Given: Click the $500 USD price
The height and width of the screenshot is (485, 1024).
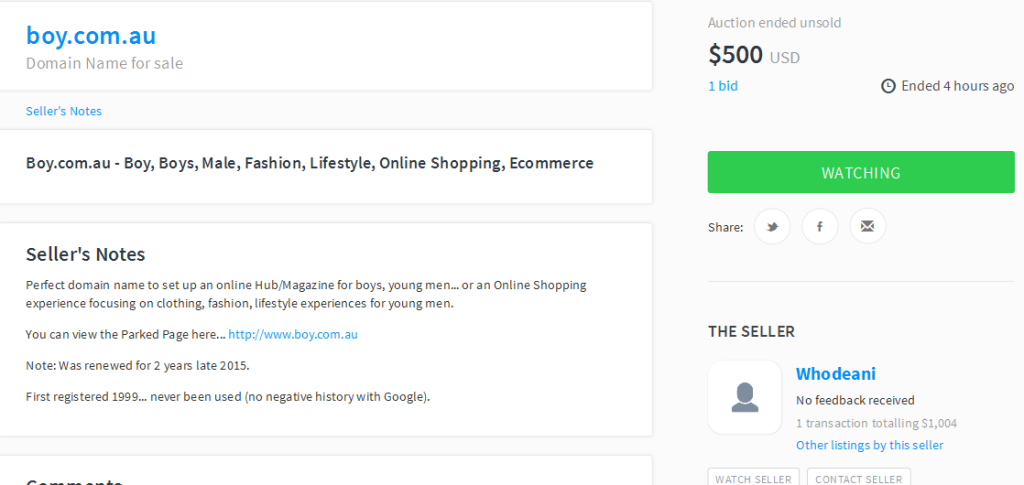Looking at the screenshot, I should pos(754,55).
